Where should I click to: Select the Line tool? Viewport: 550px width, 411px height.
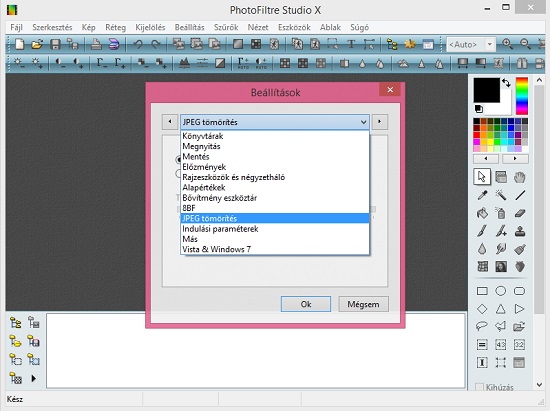pos(520,195)
